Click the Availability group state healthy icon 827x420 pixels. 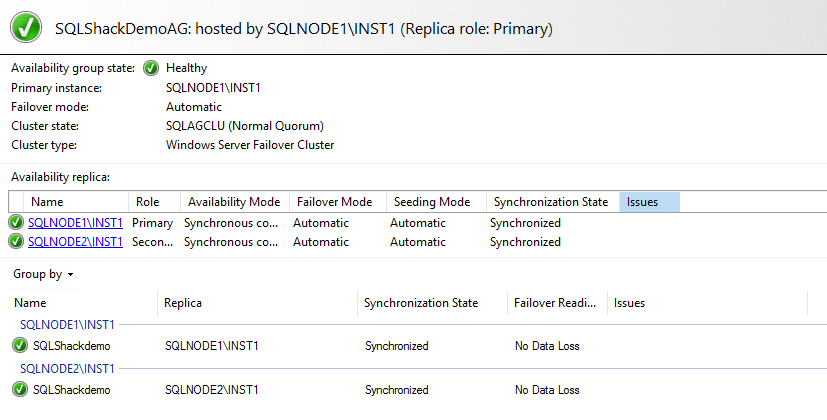[150, 68]
